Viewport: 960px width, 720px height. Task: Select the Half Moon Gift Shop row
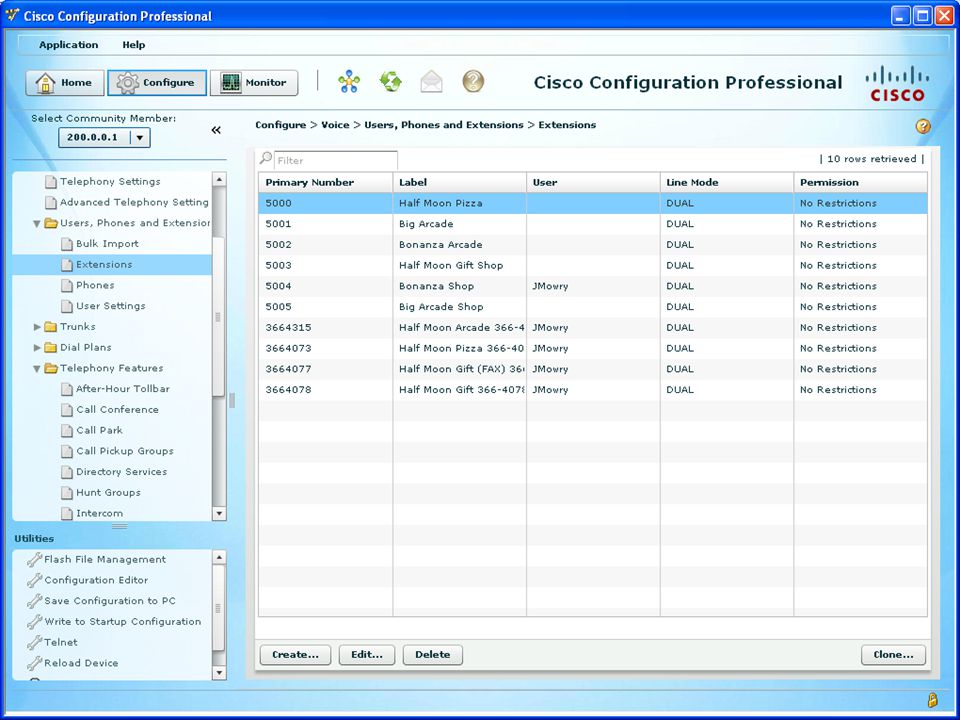593,266
